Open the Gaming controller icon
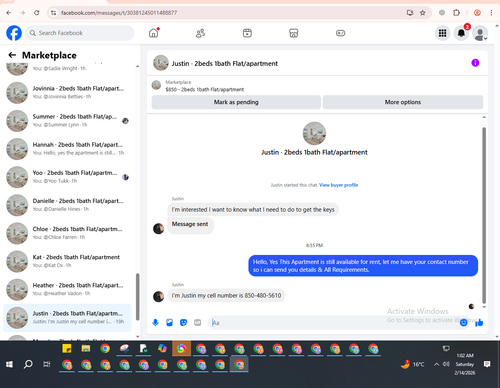 [x=340, y=33]
